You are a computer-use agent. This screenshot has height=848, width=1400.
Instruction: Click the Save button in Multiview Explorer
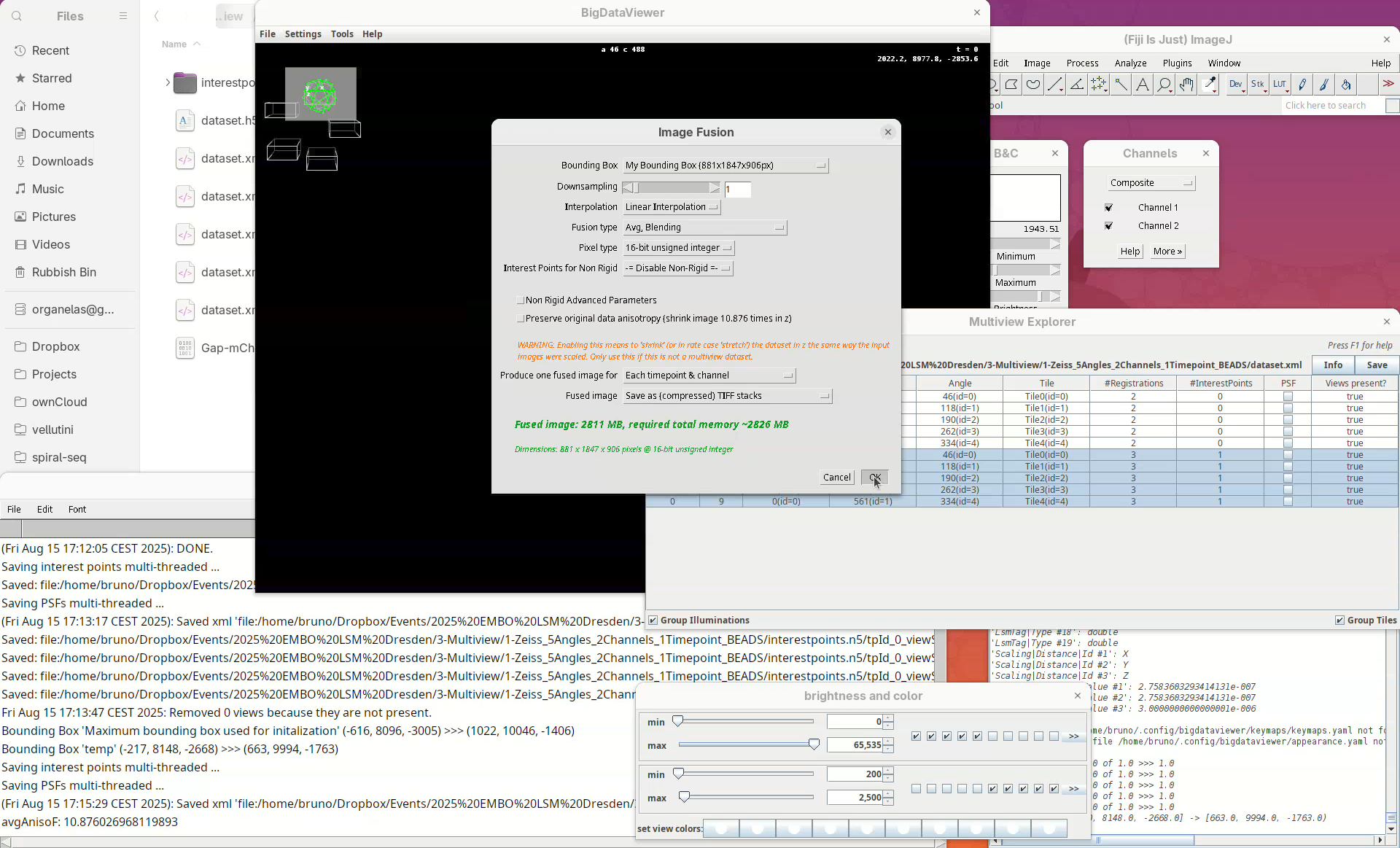tap(1377, 365)
